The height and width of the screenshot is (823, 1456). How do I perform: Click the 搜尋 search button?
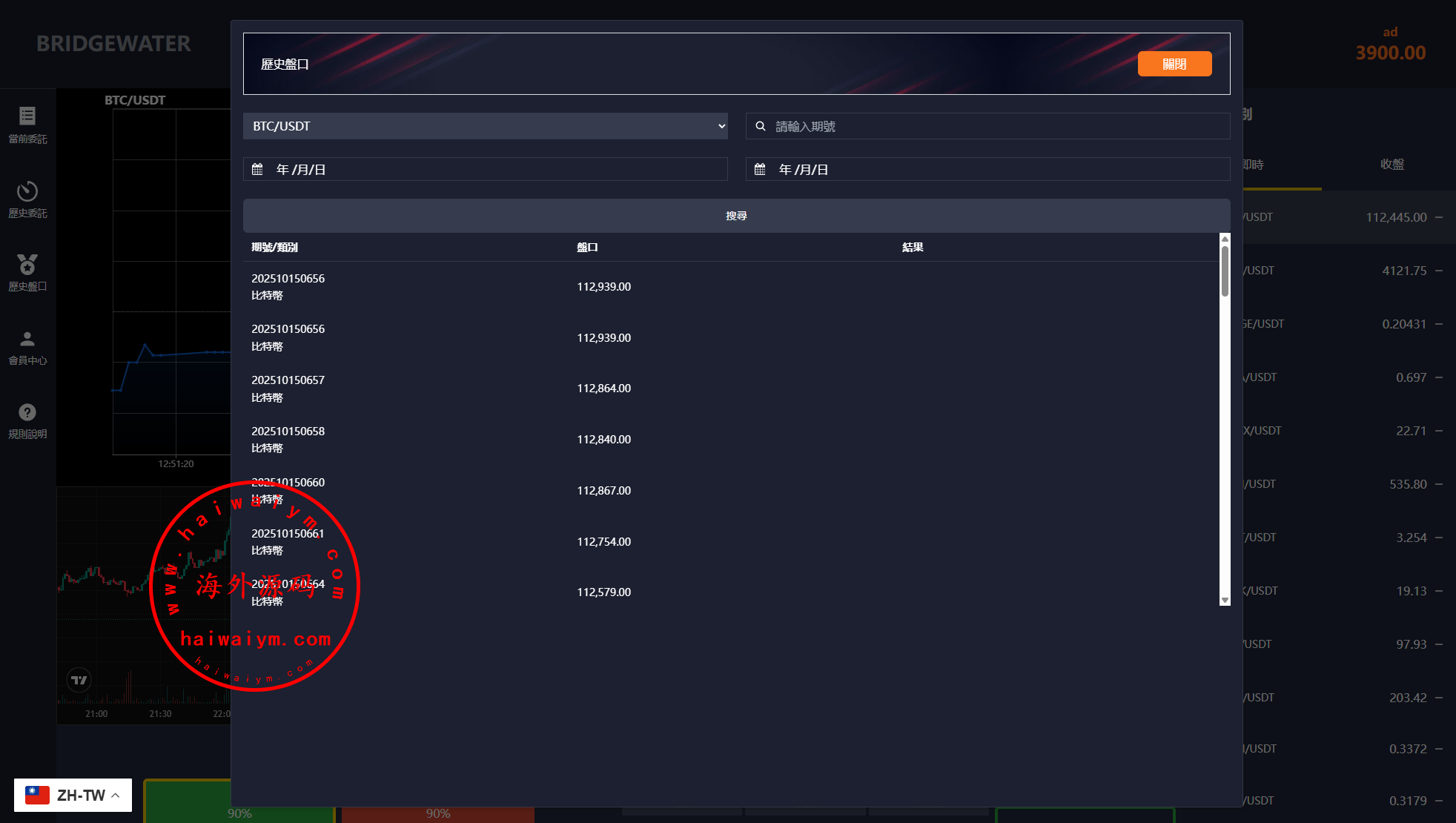[736, 216]
